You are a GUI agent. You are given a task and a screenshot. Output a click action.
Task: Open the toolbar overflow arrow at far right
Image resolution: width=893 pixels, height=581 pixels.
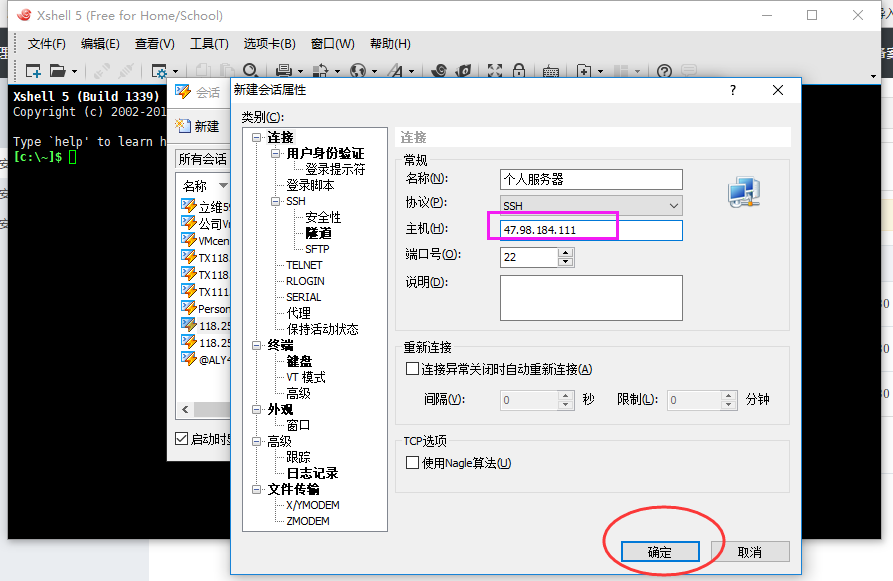(x=873, y=76)
